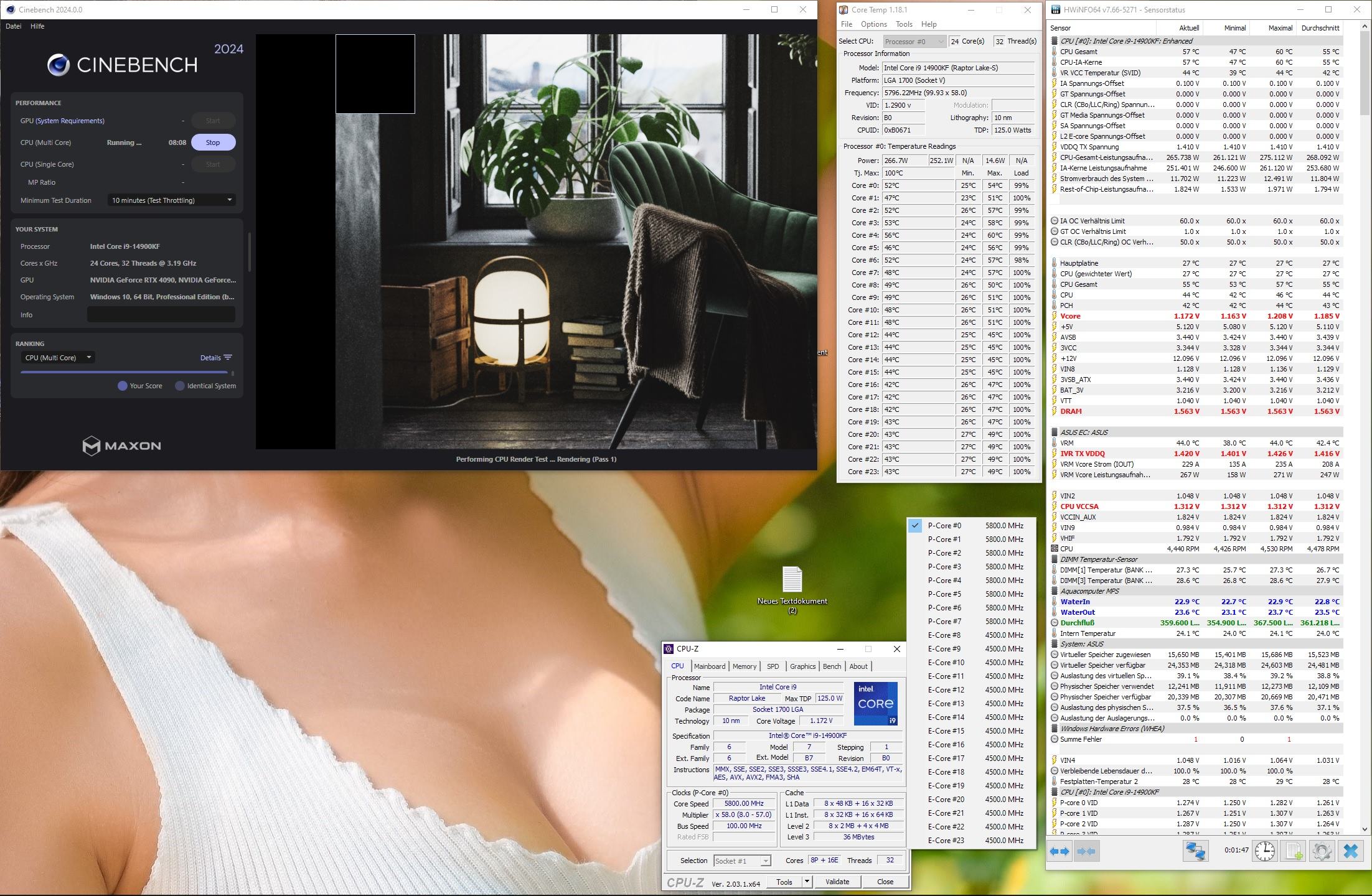This screenshot has width=1372, height=896.
Task: Click the Maxon logo in Cinebench
Action: pos(122,446)
